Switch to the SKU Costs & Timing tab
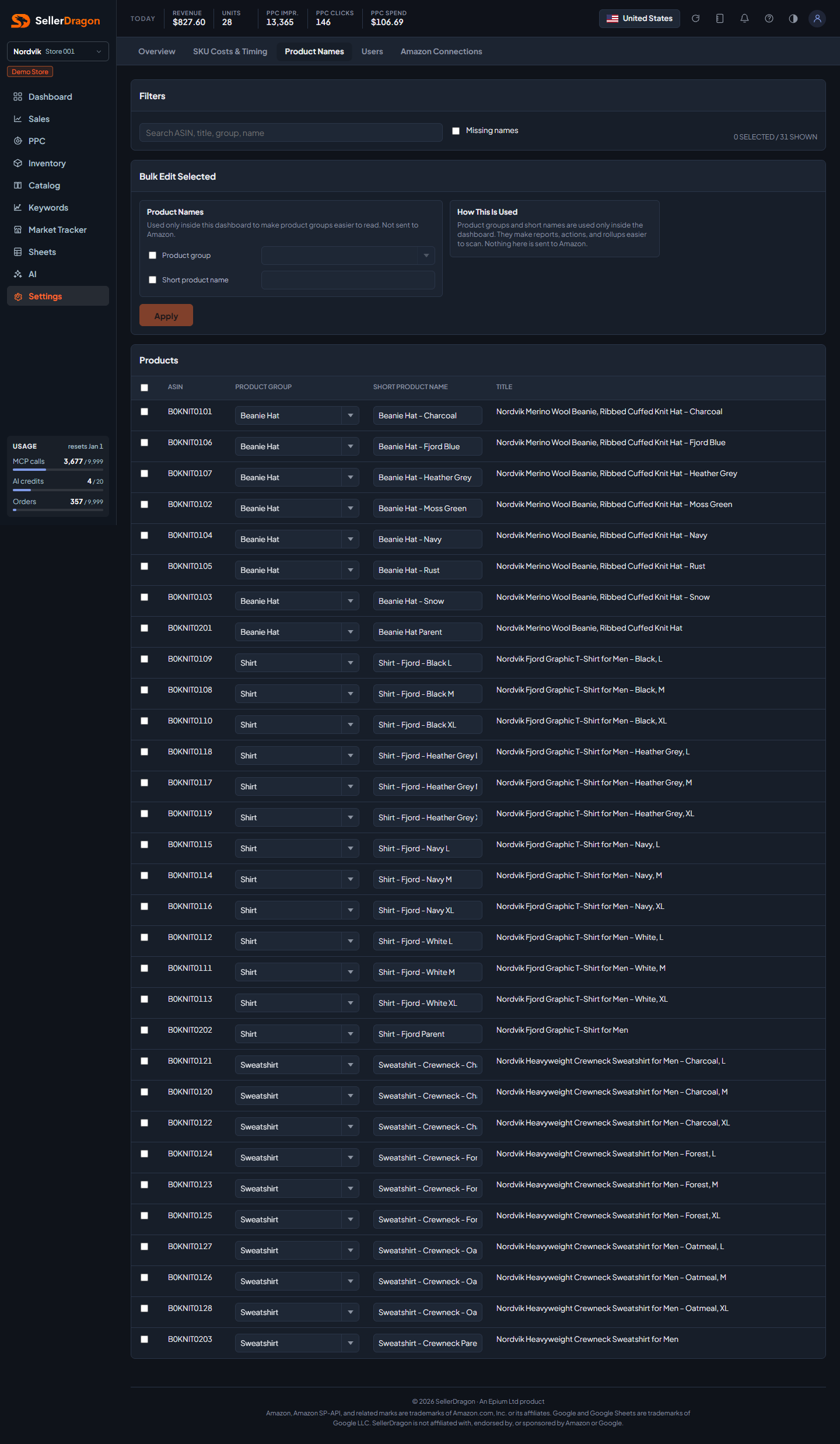 (x=230, y=51)
